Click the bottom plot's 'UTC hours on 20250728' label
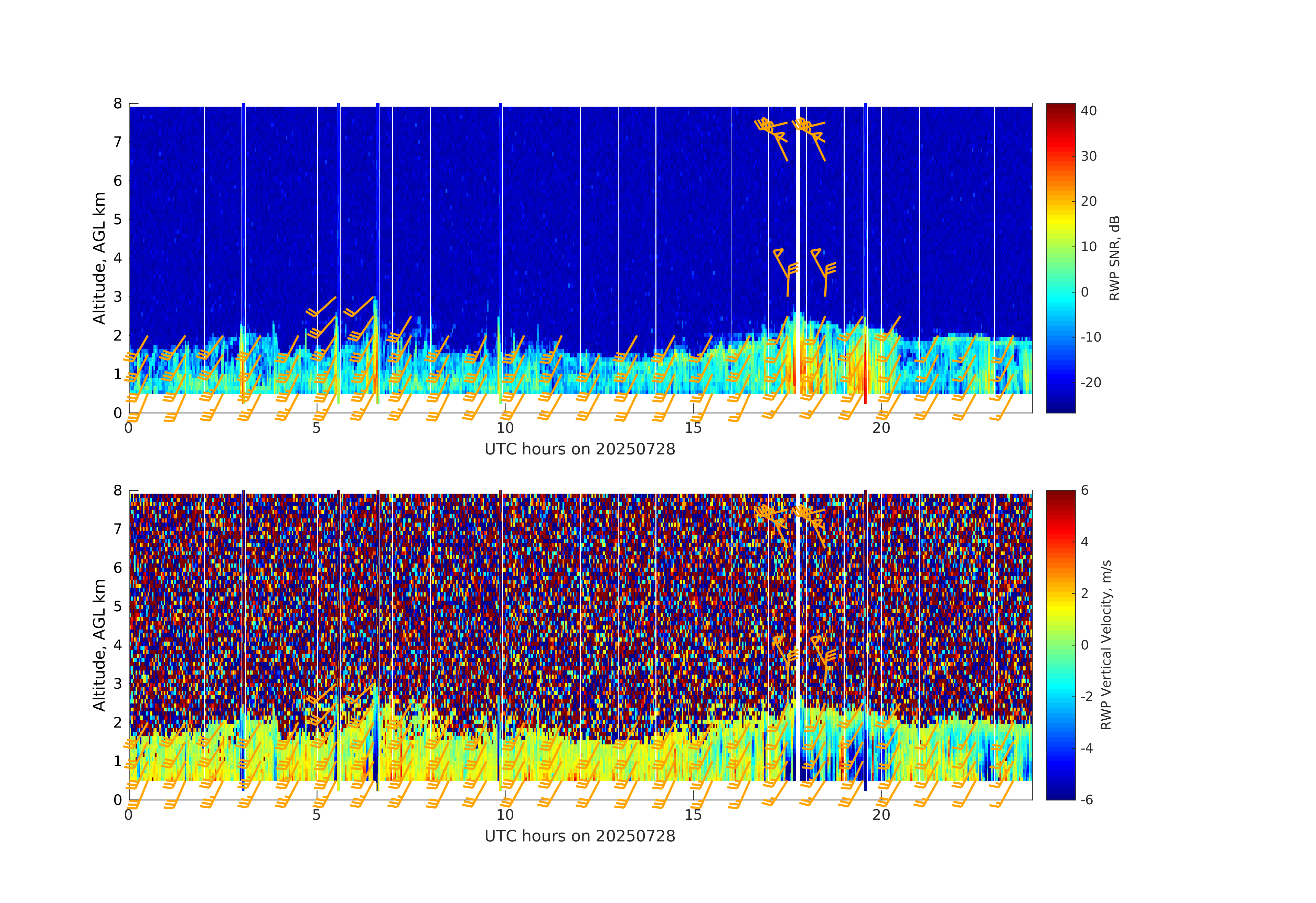The height and width of the screenshot is (903, 1316). point(580,836)
